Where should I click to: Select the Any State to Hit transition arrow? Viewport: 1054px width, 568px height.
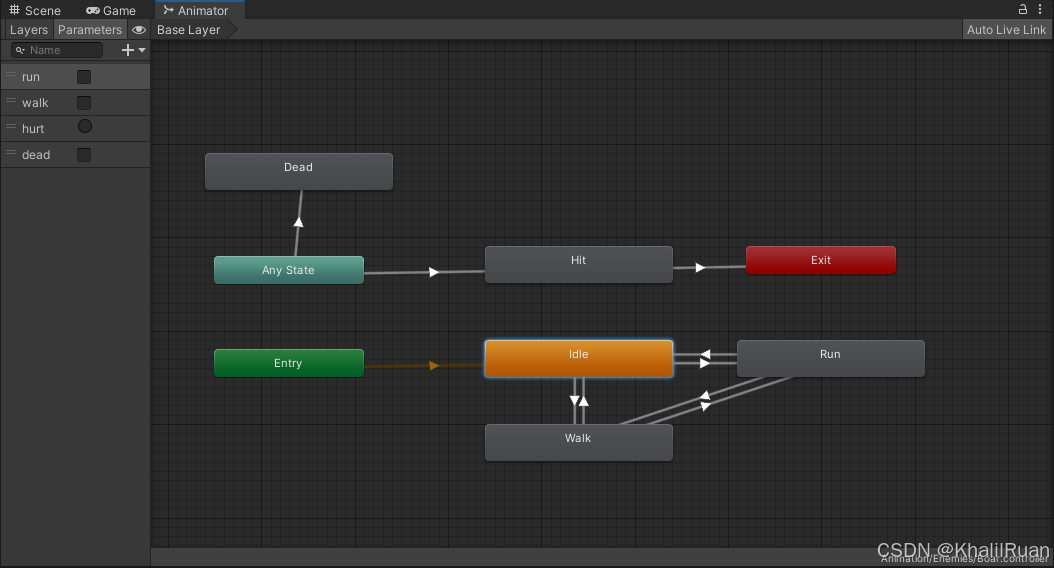[434, 272]
